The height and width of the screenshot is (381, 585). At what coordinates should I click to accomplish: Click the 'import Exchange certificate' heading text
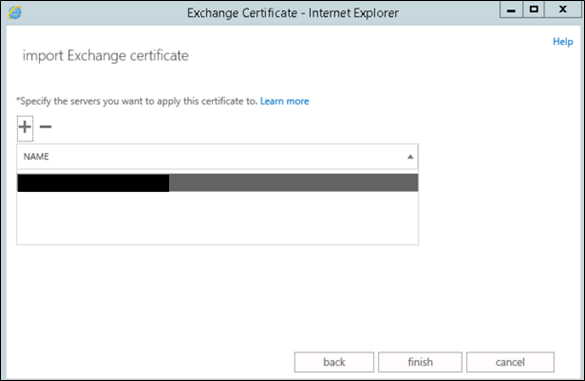pyautogui.click(x=106, y=56)
